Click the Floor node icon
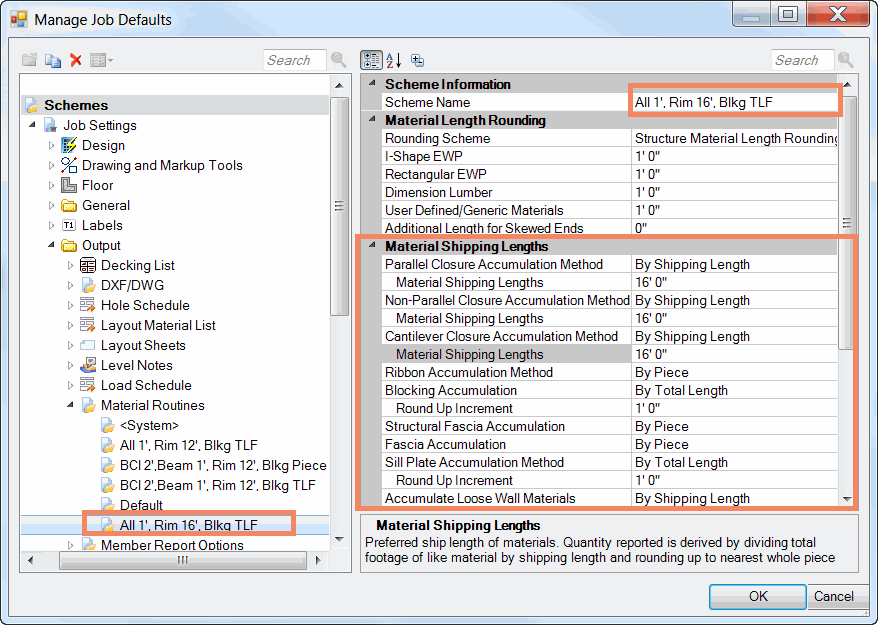The height and width of the screenshot is (625, 878). coord(68,185)
